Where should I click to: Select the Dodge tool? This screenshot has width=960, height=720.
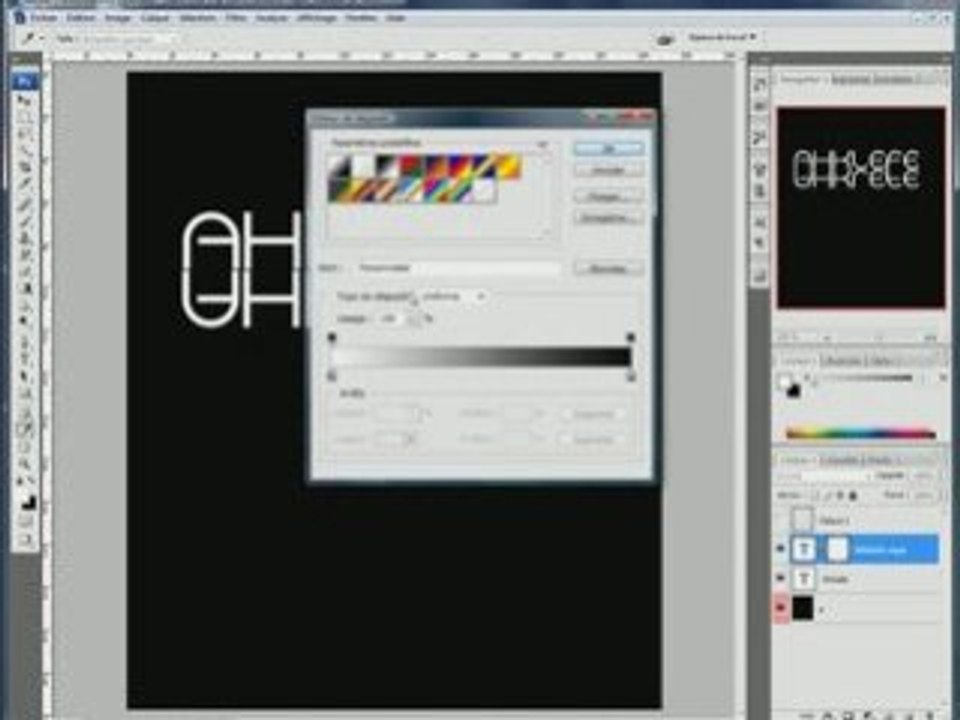coord(26,320)
